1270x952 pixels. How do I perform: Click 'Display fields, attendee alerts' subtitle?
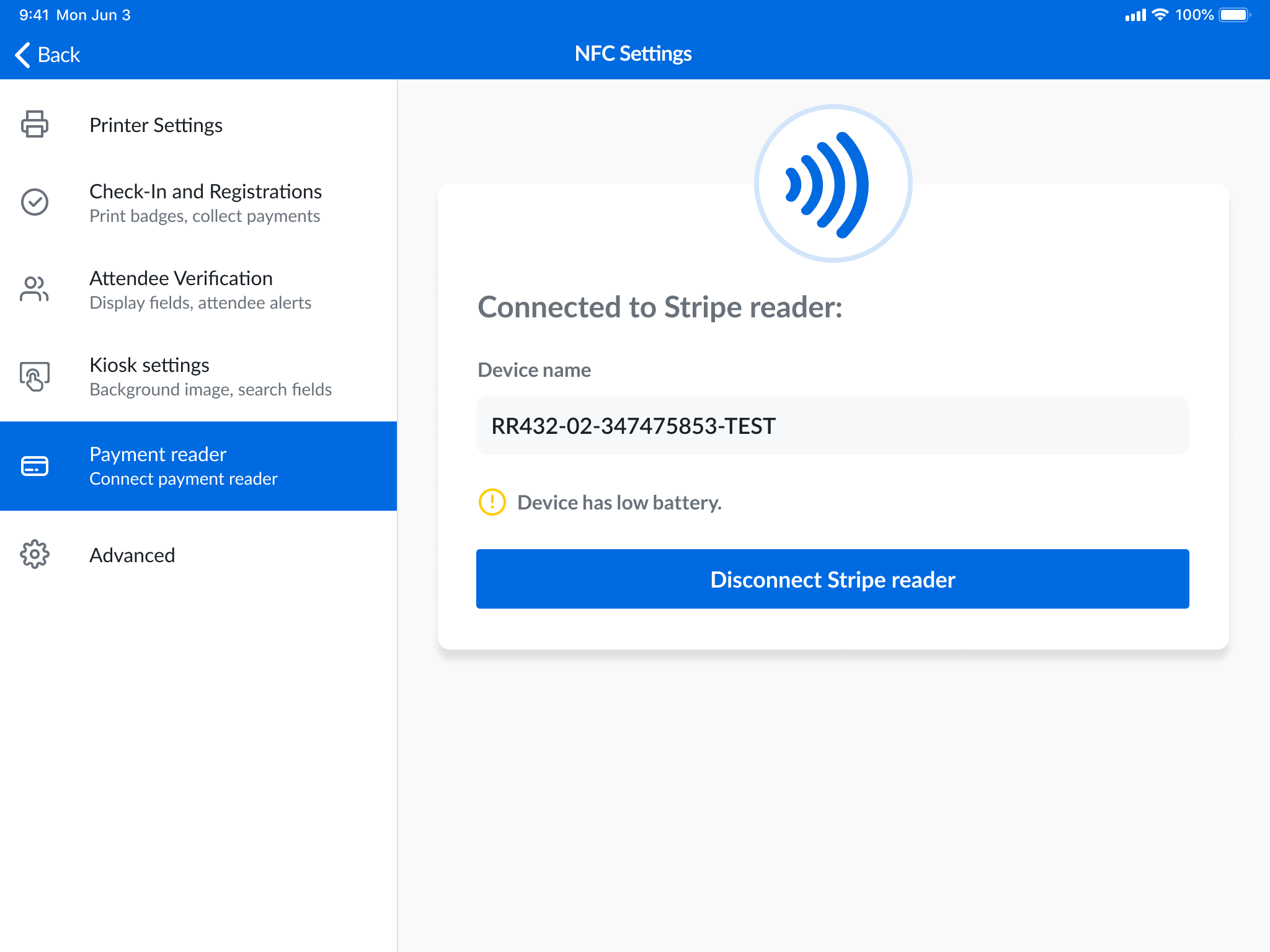200,303
